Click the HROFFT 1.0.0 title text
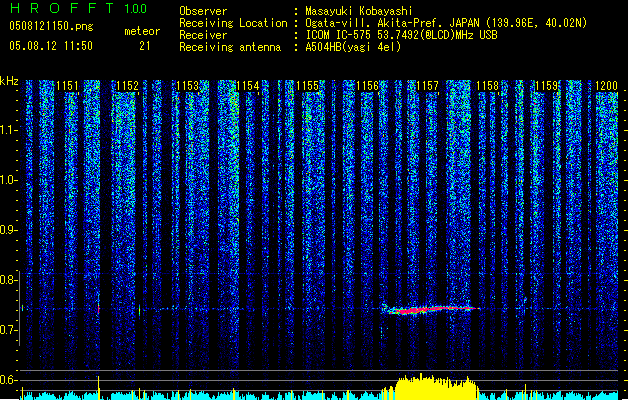The image size is (629, 400). point(79,8)
